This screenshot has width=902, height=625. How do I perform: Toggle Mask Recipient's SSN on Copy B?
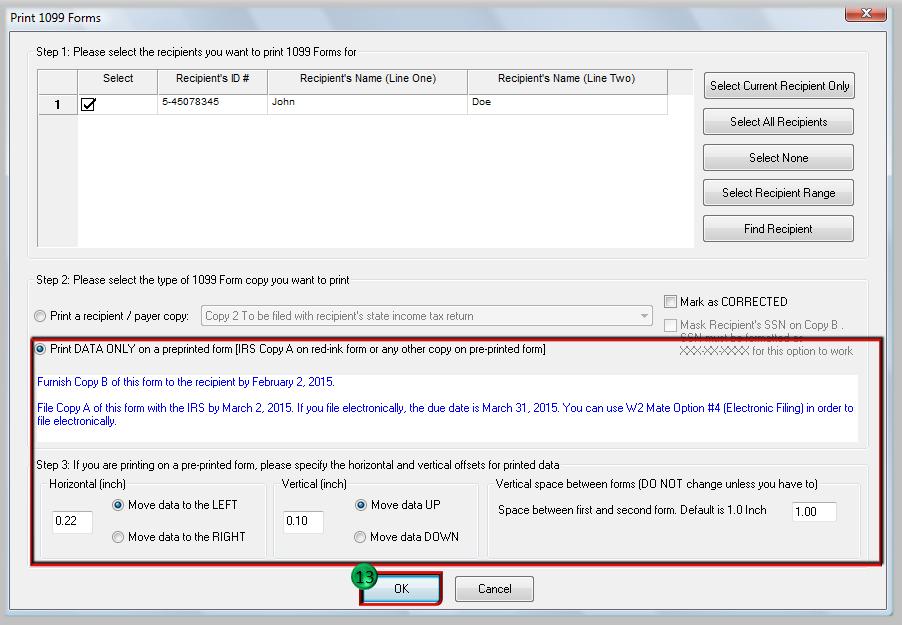[670, 325]
